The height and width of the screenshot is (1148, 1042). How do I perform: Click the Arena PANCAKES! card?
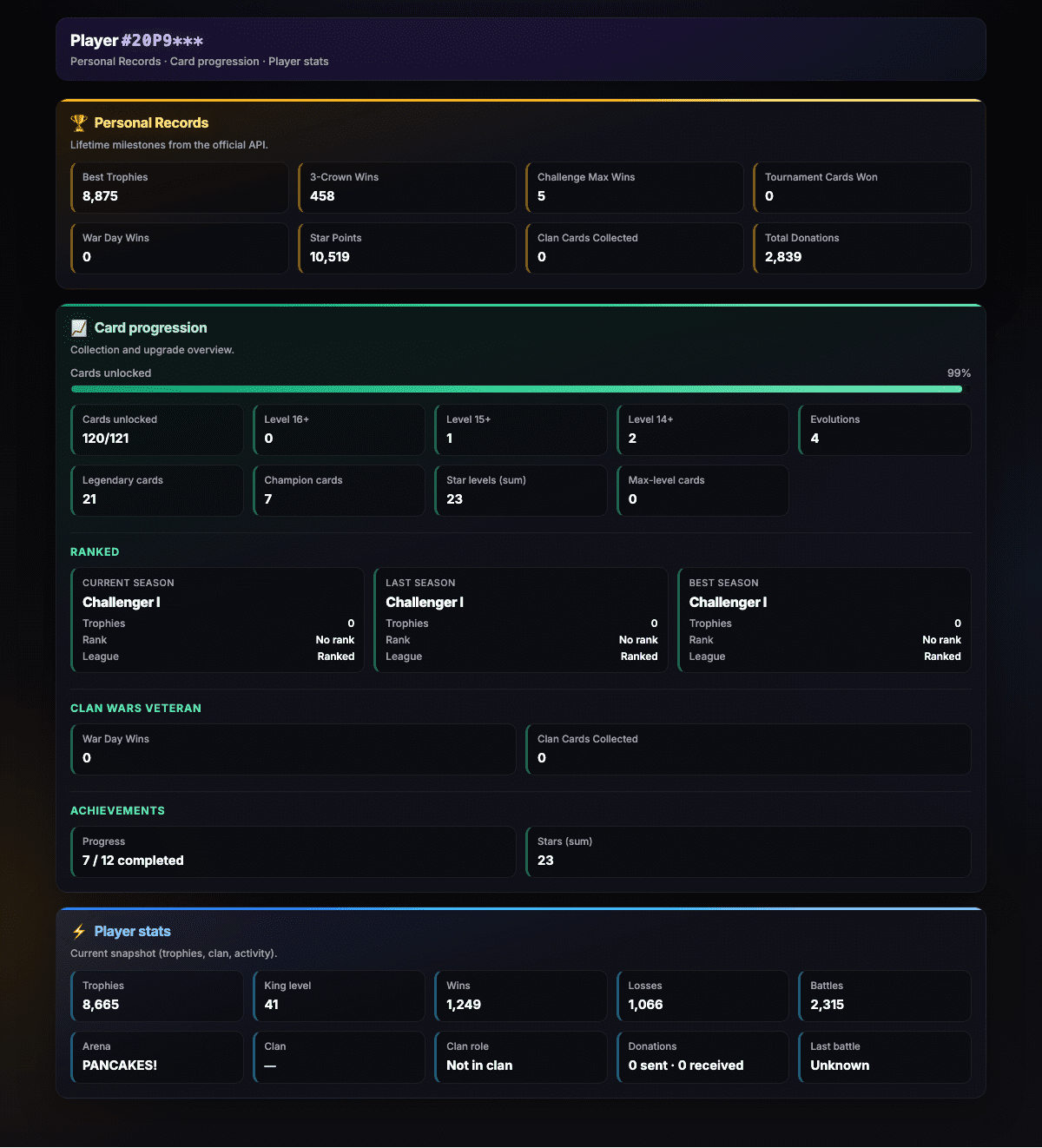coord(157,1057)
